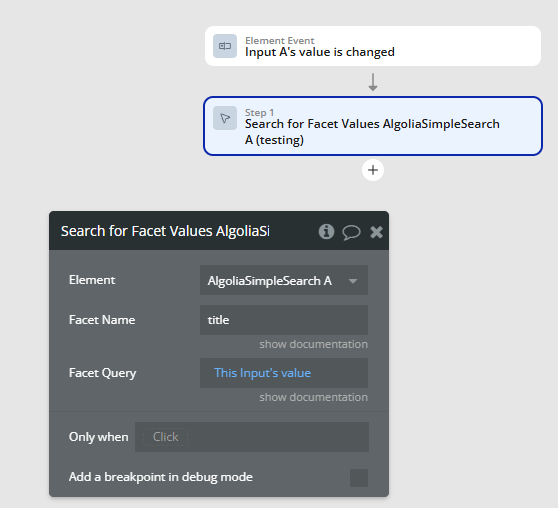Click the 'Element Event' caption text
Screen dimensions: 558x508
[x=280, y=40]
